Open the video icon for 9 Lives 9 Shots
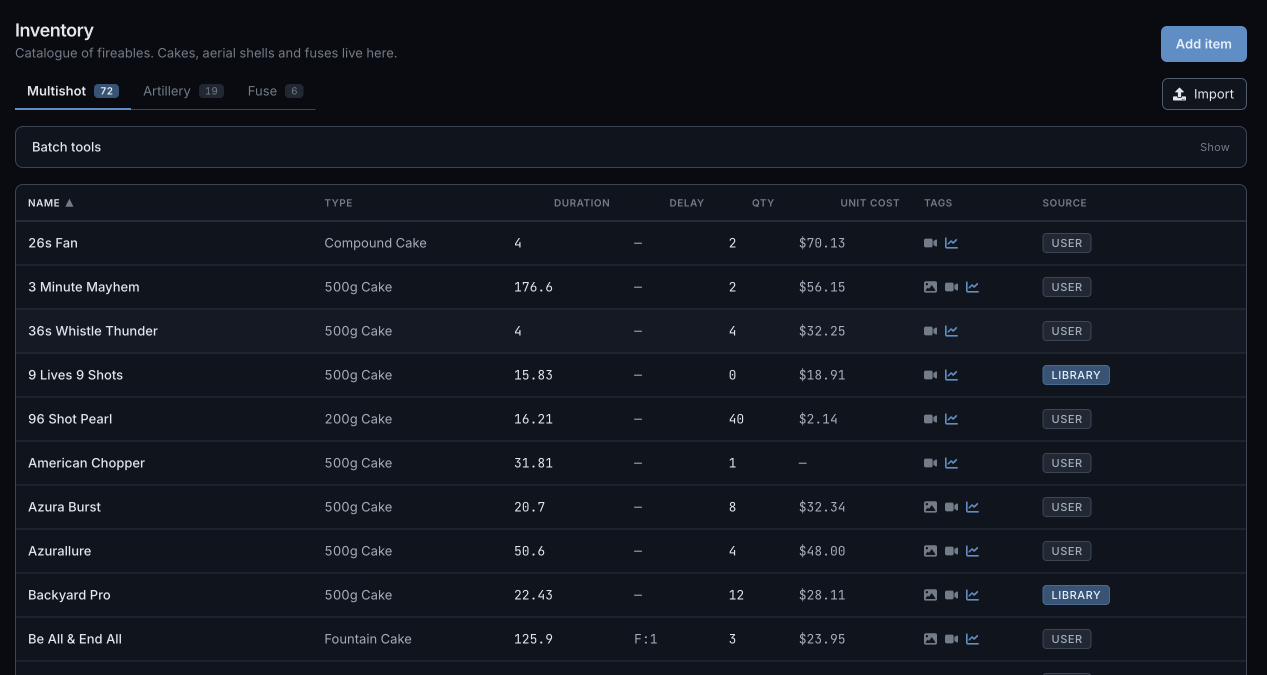The height and width of the screenshot is (675, 1267). click(930, 375)
